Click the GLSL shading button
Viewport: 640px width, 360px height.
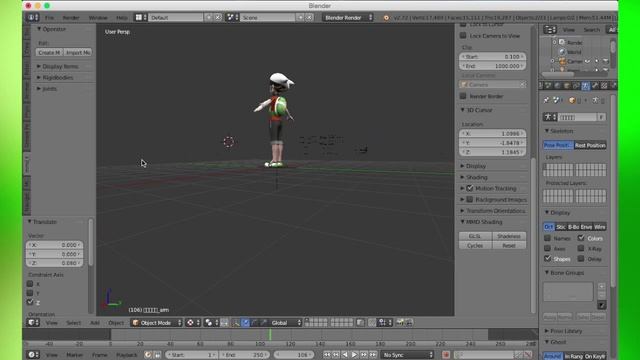point(475,236)
